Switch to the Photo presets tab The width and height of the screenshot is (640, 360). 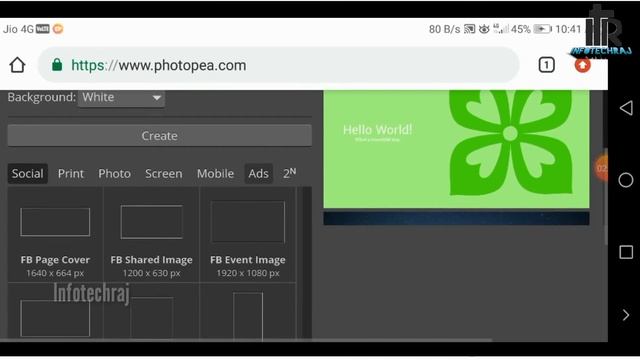coord(114,173)
